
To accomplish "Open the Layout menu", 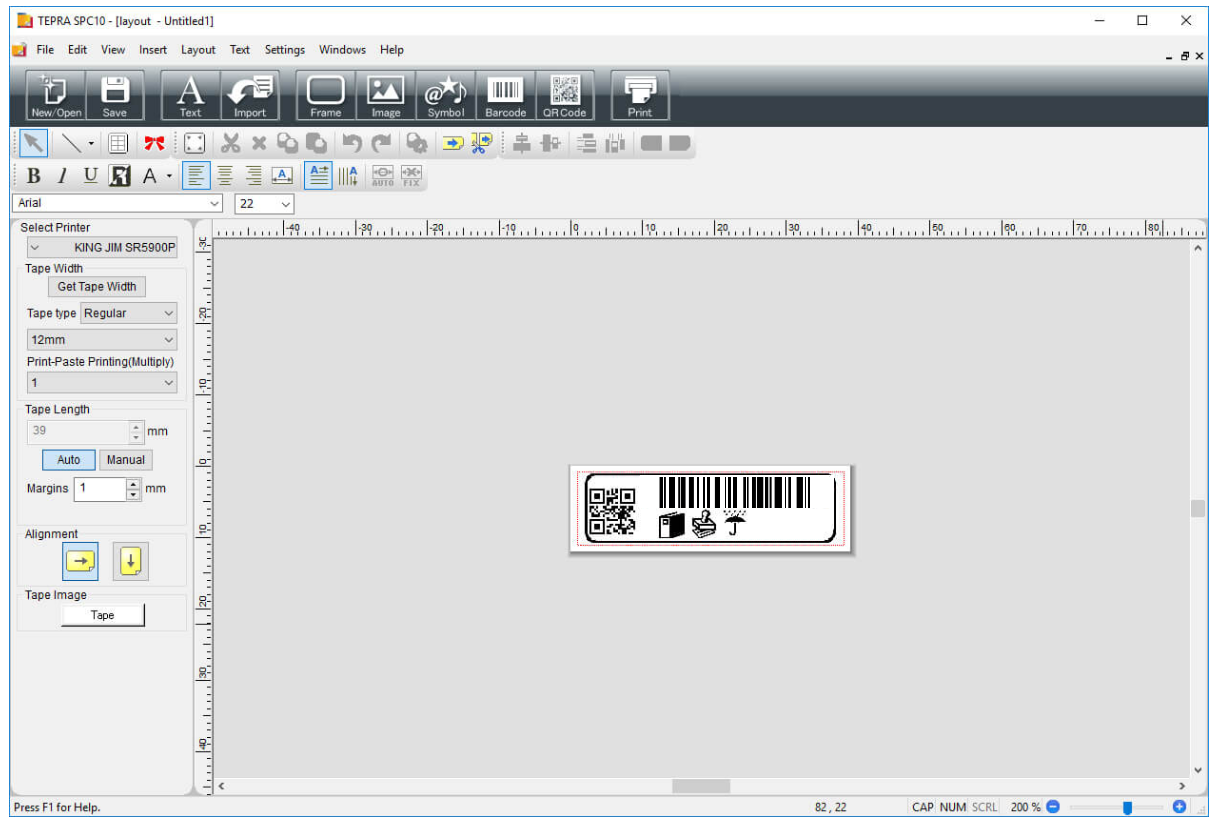I will [x=198, y=50].
